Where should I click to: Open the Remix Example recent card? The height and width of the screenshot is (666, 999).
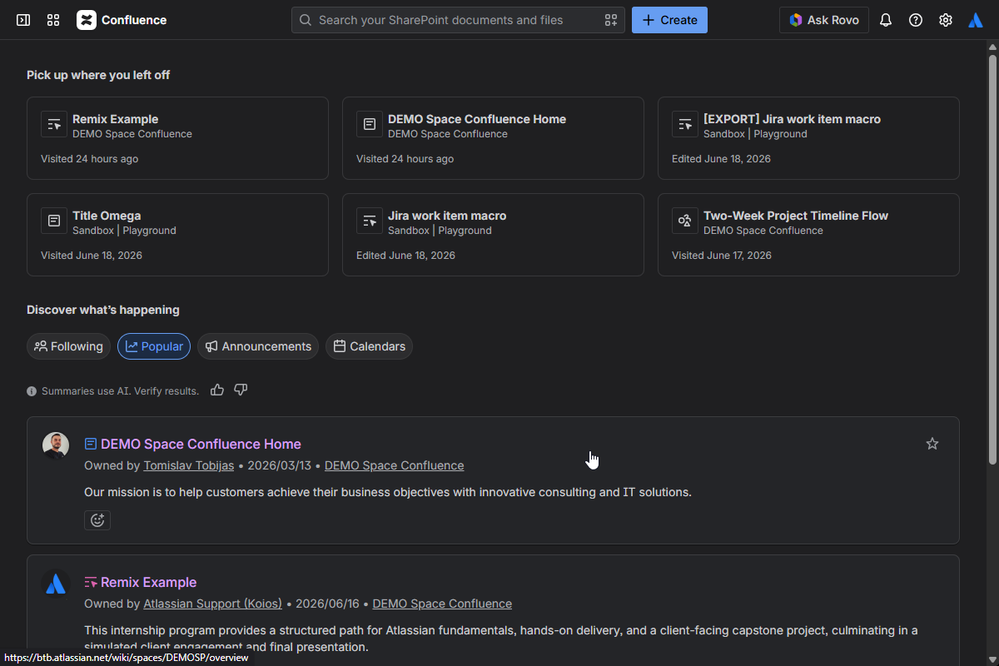[178, 138]
